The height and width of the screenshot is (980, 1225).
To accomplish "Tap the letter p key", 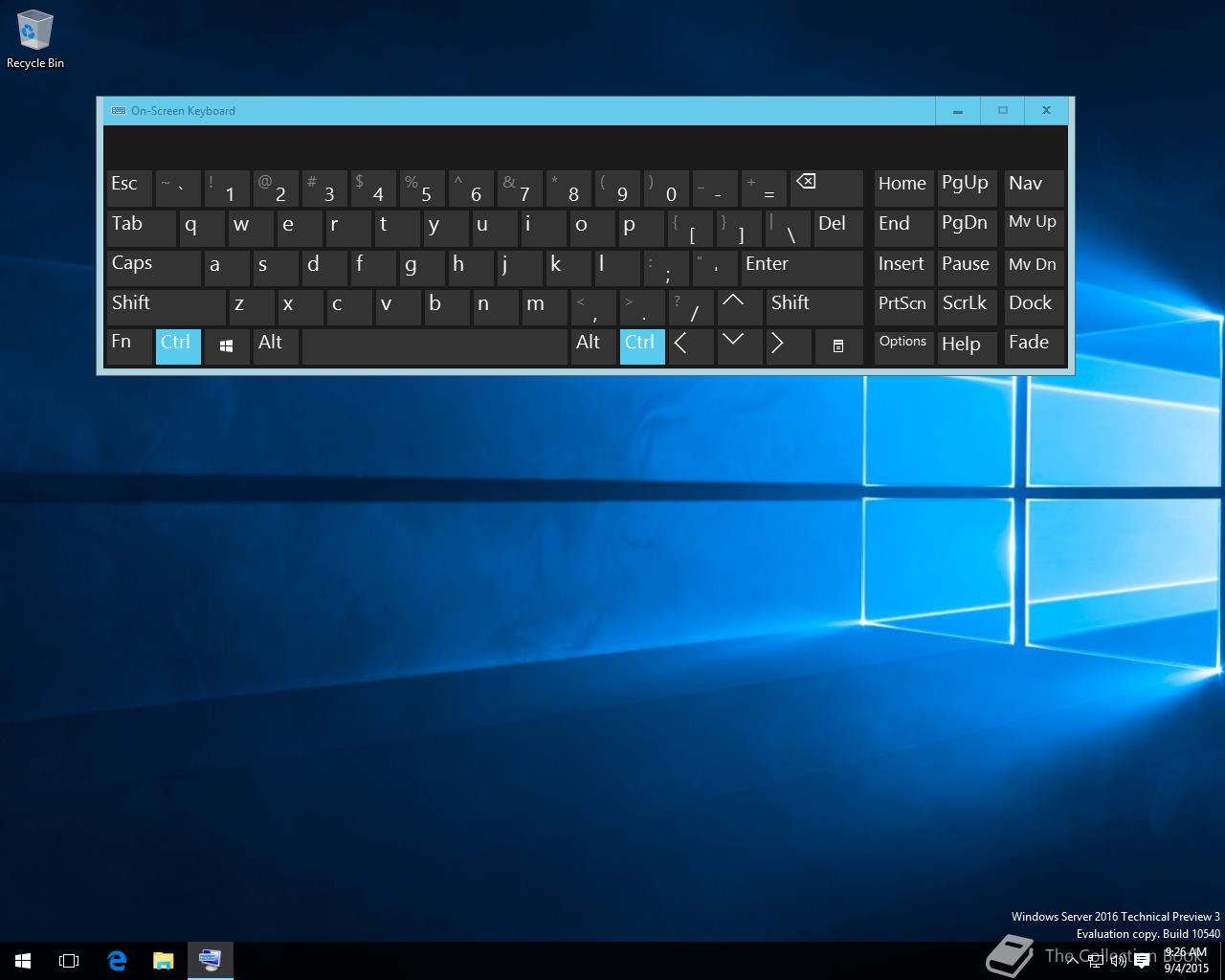I will [641, 228].
